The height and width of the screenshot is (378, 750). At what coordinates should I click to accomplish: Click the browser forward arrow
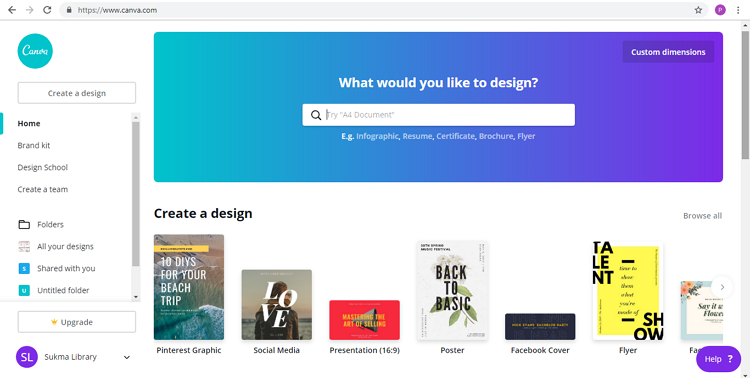pyautogui.click(x=30, y=10)
